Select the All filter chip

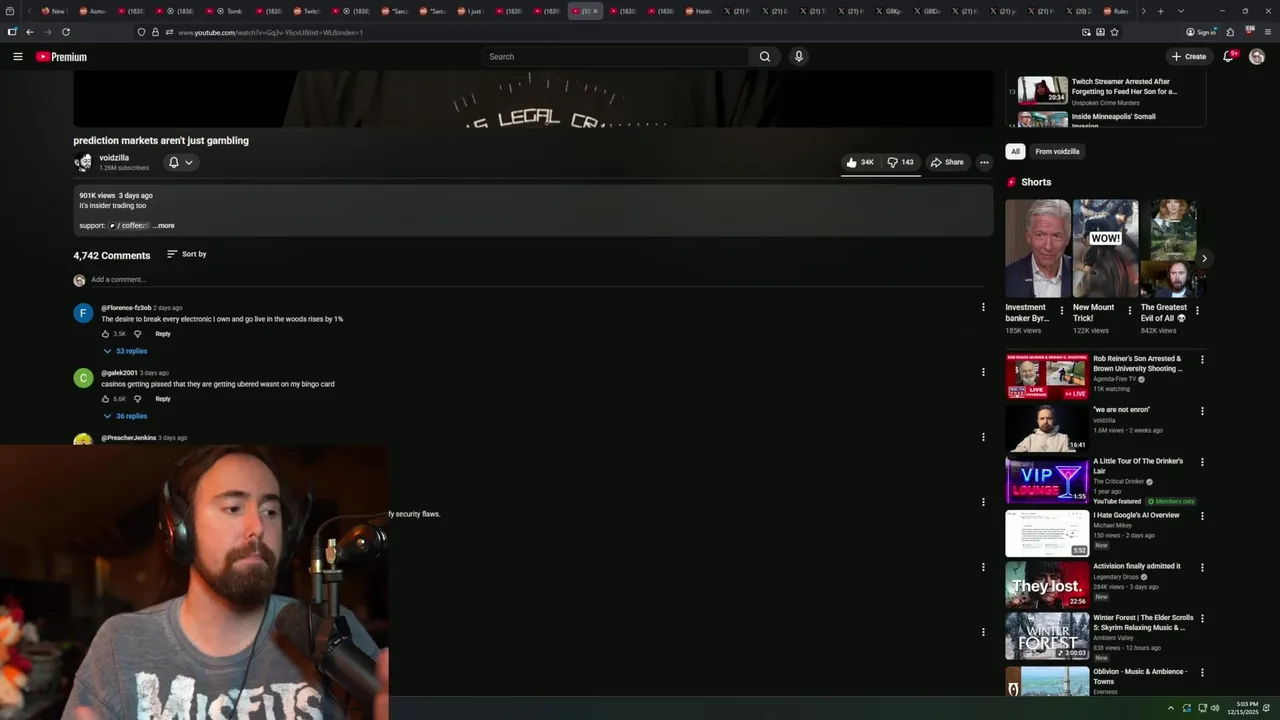[x=1015, y=152]
